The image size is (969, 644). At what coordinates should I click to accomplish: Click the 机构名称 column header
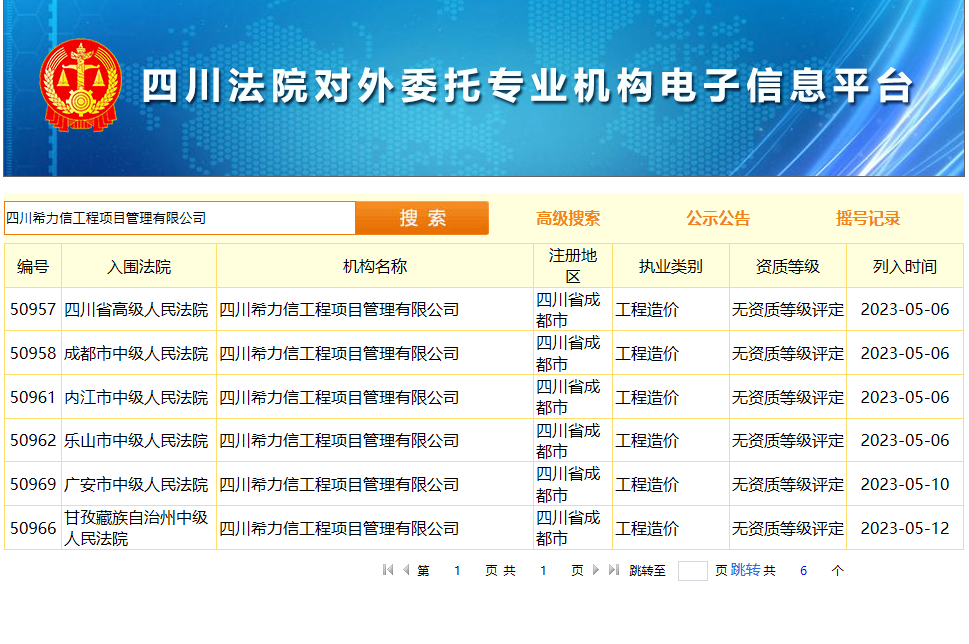pos(375,266)
